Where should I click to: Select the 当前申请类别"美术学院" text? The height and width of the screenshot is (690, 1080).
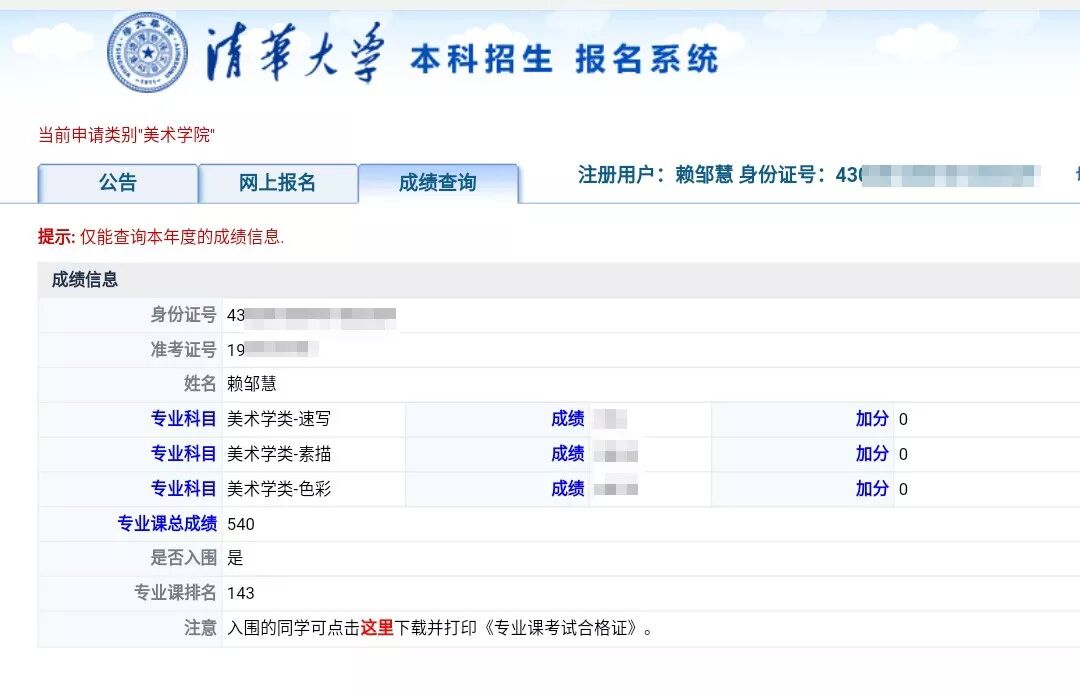[x=126, y=135]
